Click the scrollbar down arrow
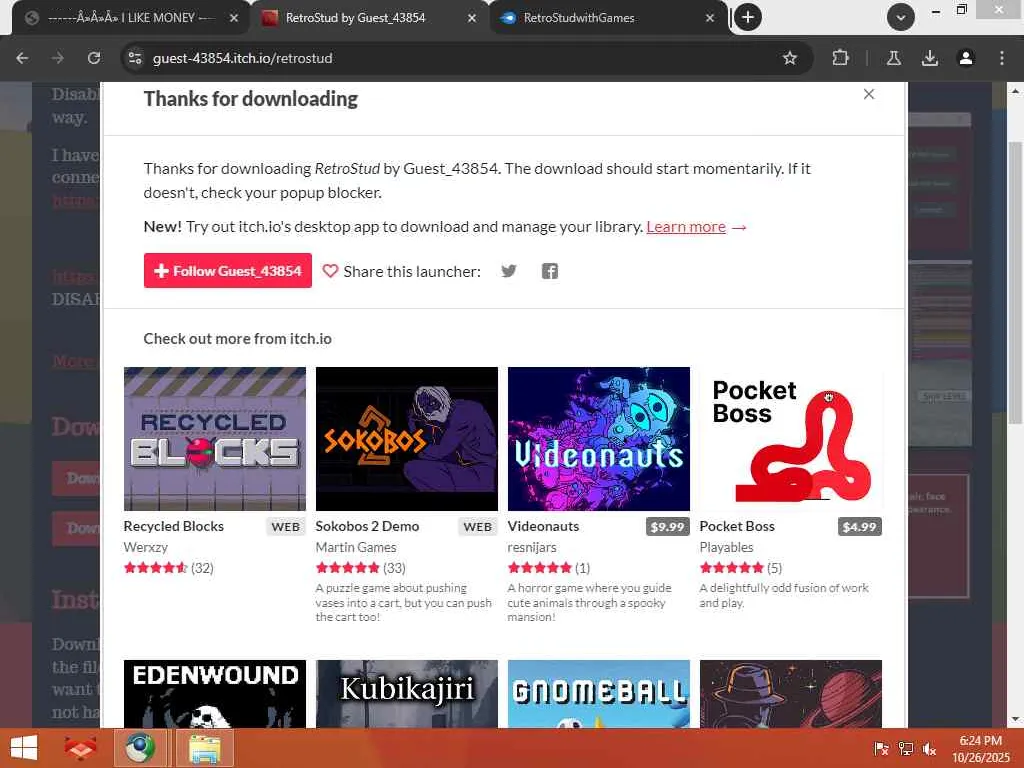The width and height of the screenshot is (1024, 768). 1015,719
